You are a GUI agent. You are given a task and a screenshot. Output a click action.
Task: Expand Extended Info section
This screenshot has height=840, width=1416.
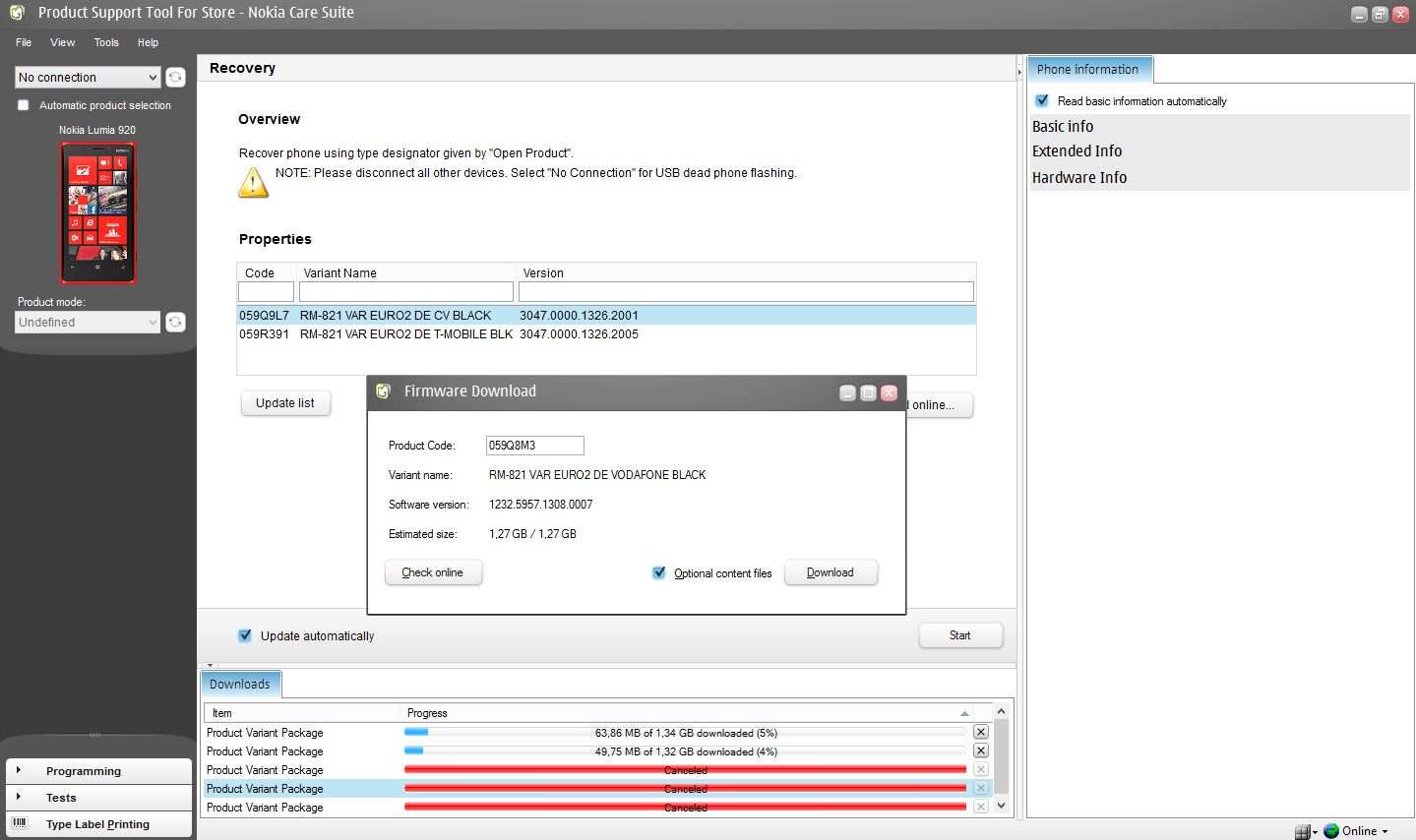pyautogui.click(x=1219, y=151)
